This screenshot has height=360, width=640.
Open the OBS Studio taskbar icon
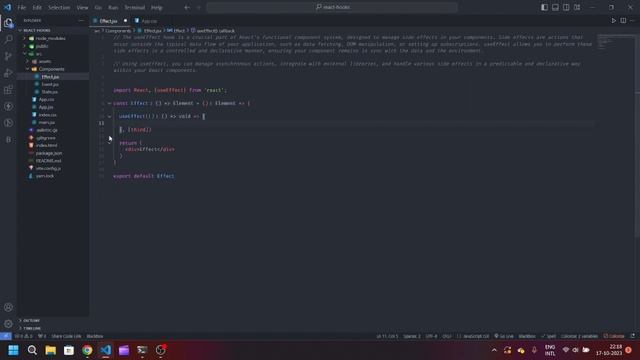click(x=160, y=350)
